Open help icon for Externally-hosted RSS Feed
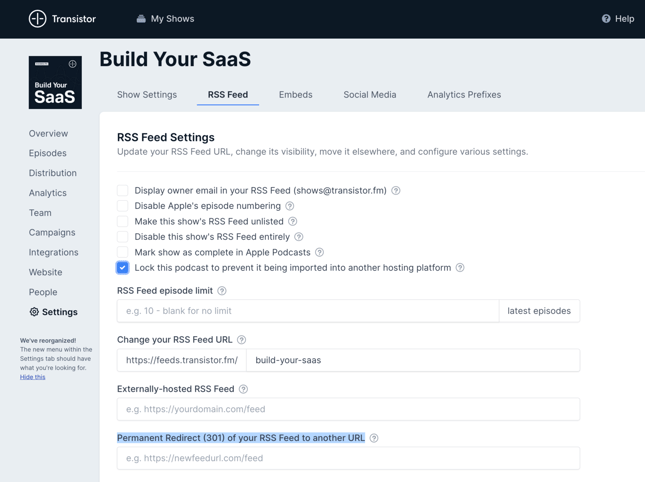This screenshot has height=482, width=645. [x=244, y=389]
